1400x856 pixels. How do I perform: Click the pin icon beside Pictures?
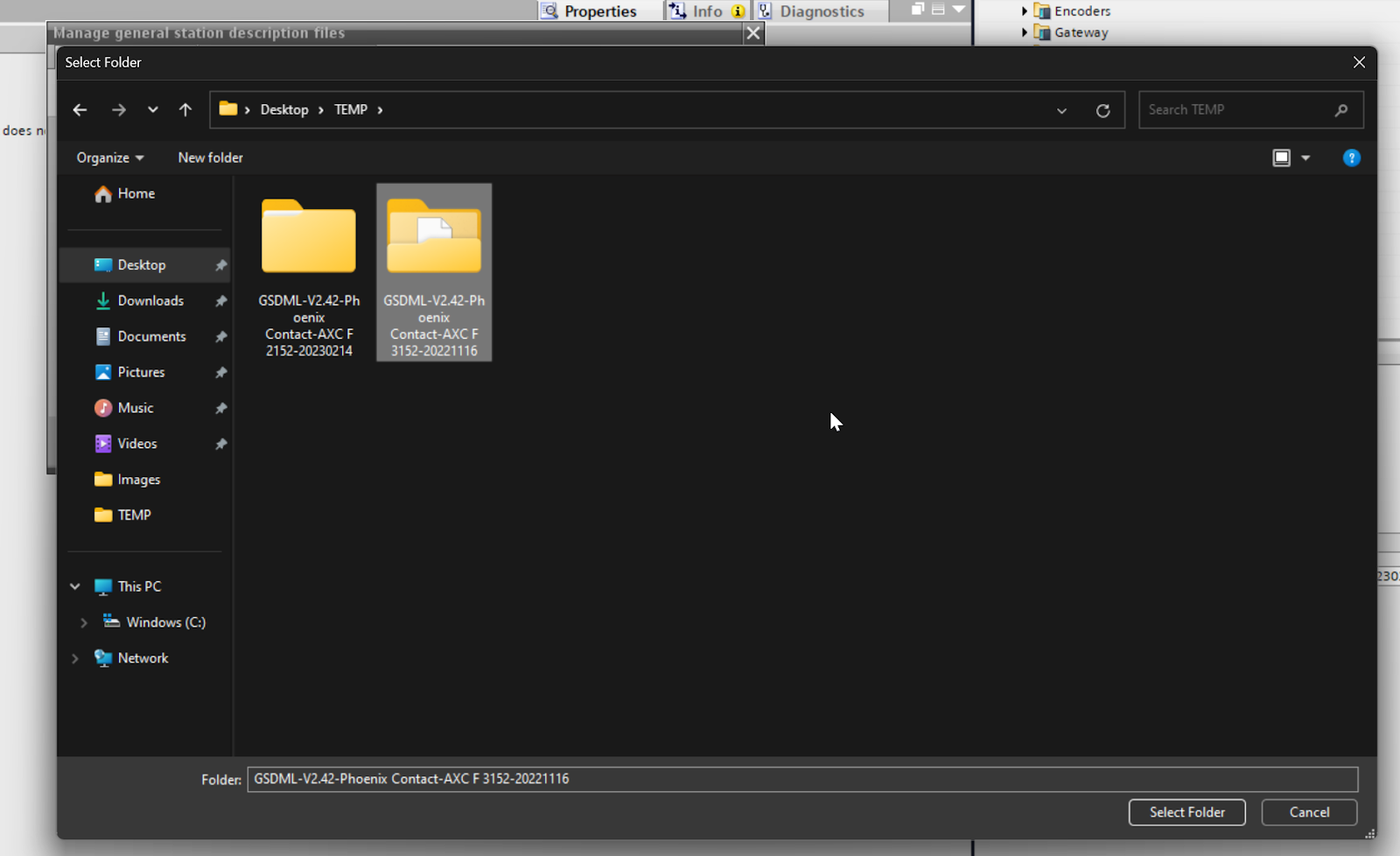(x=220, y=373)
